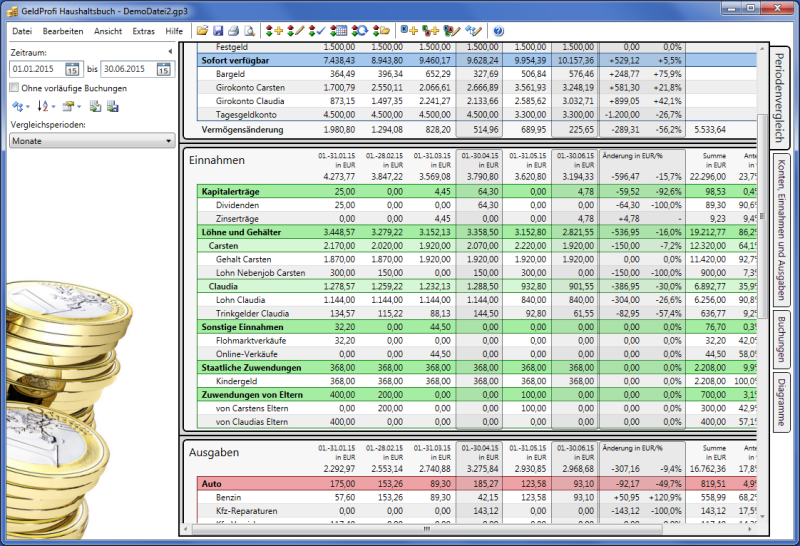
Task: Open calendar picker for end date 30.06.2015
Action: point(163,70)
